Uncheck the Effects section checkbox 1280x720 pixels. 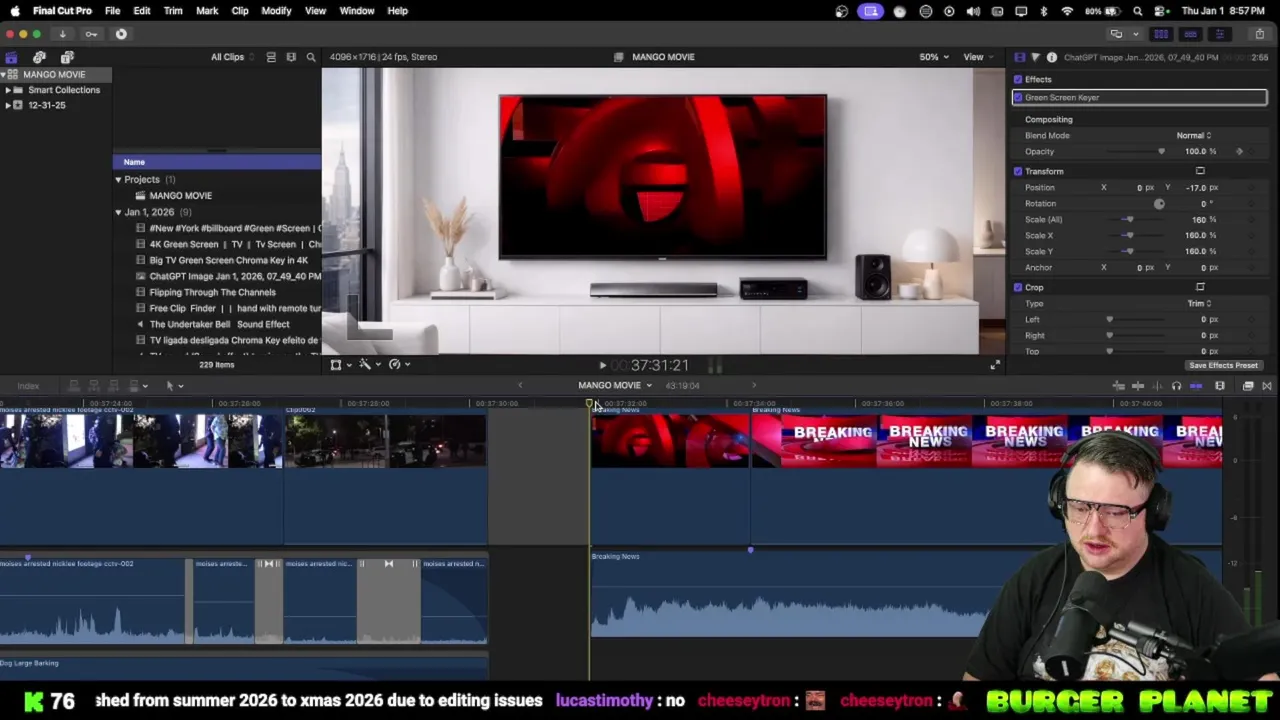point(1018,79)
